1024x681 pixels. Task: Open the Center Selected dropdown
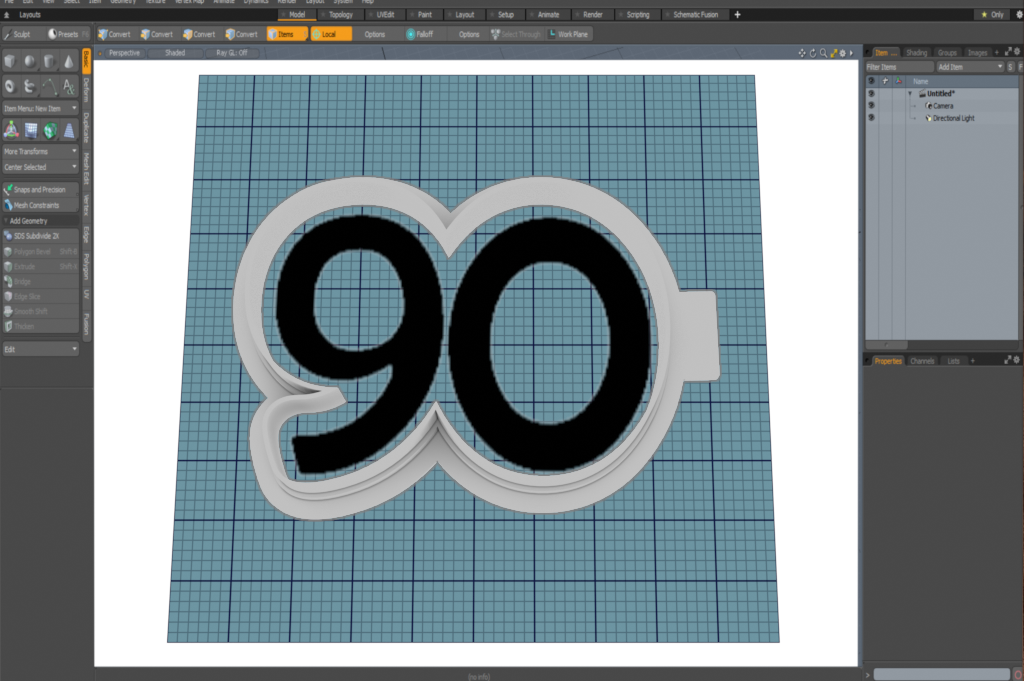pos(40,167)
